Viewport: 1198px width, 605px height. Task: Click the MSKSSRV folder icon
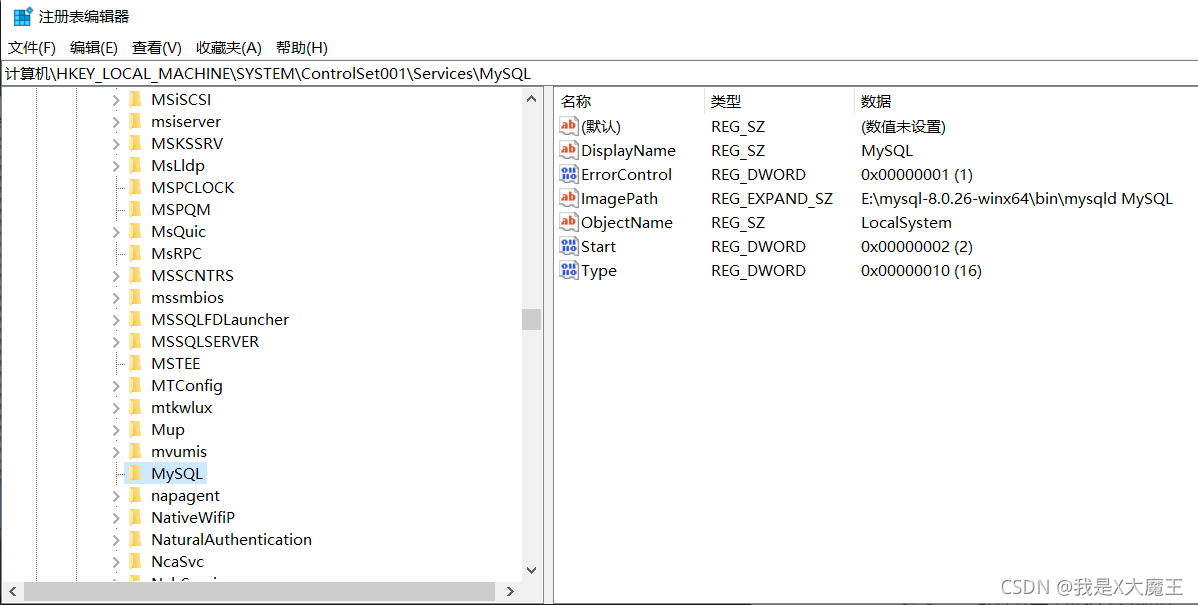(x=135, y=144)
